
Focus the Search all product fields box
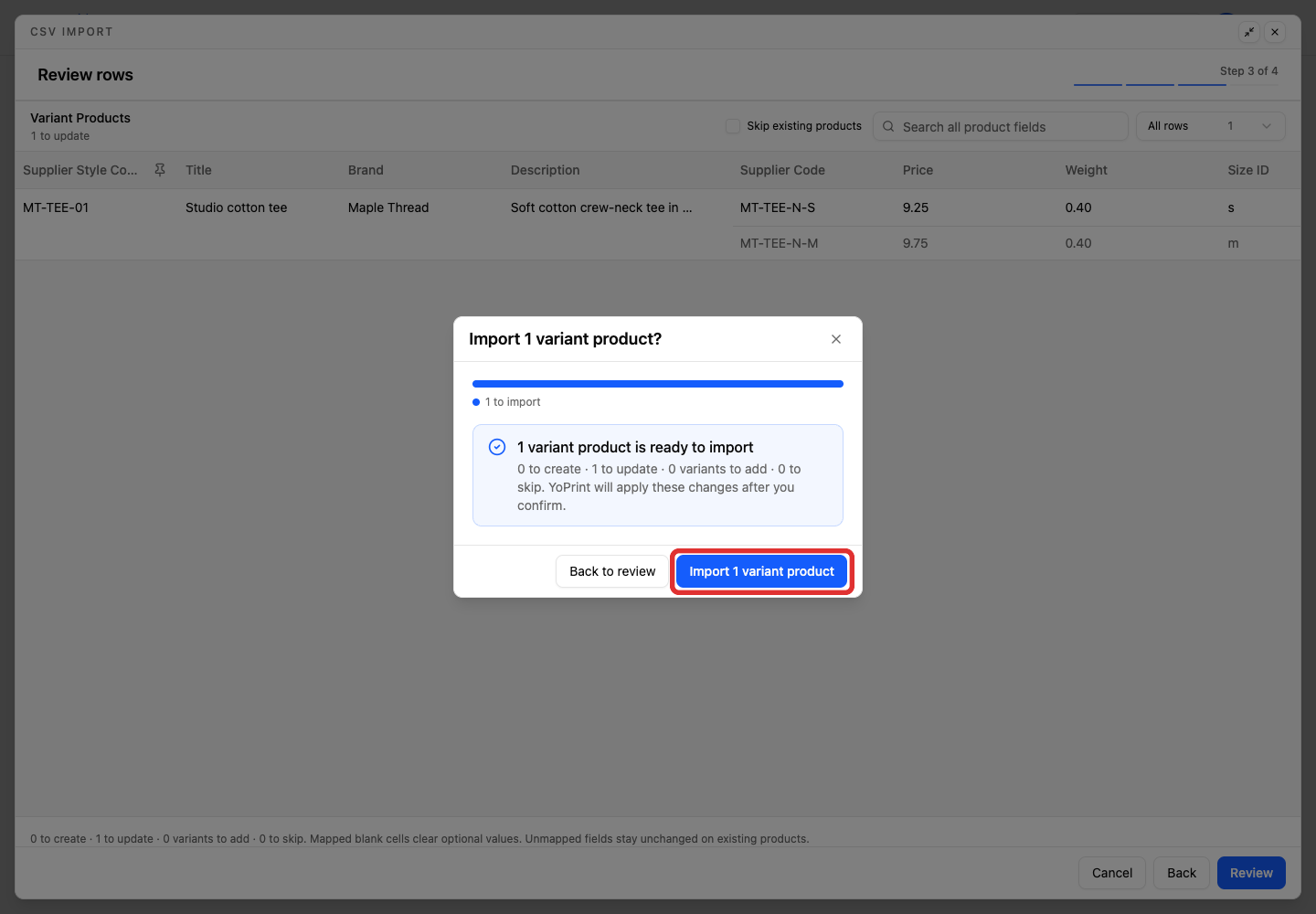(1001, 126)
